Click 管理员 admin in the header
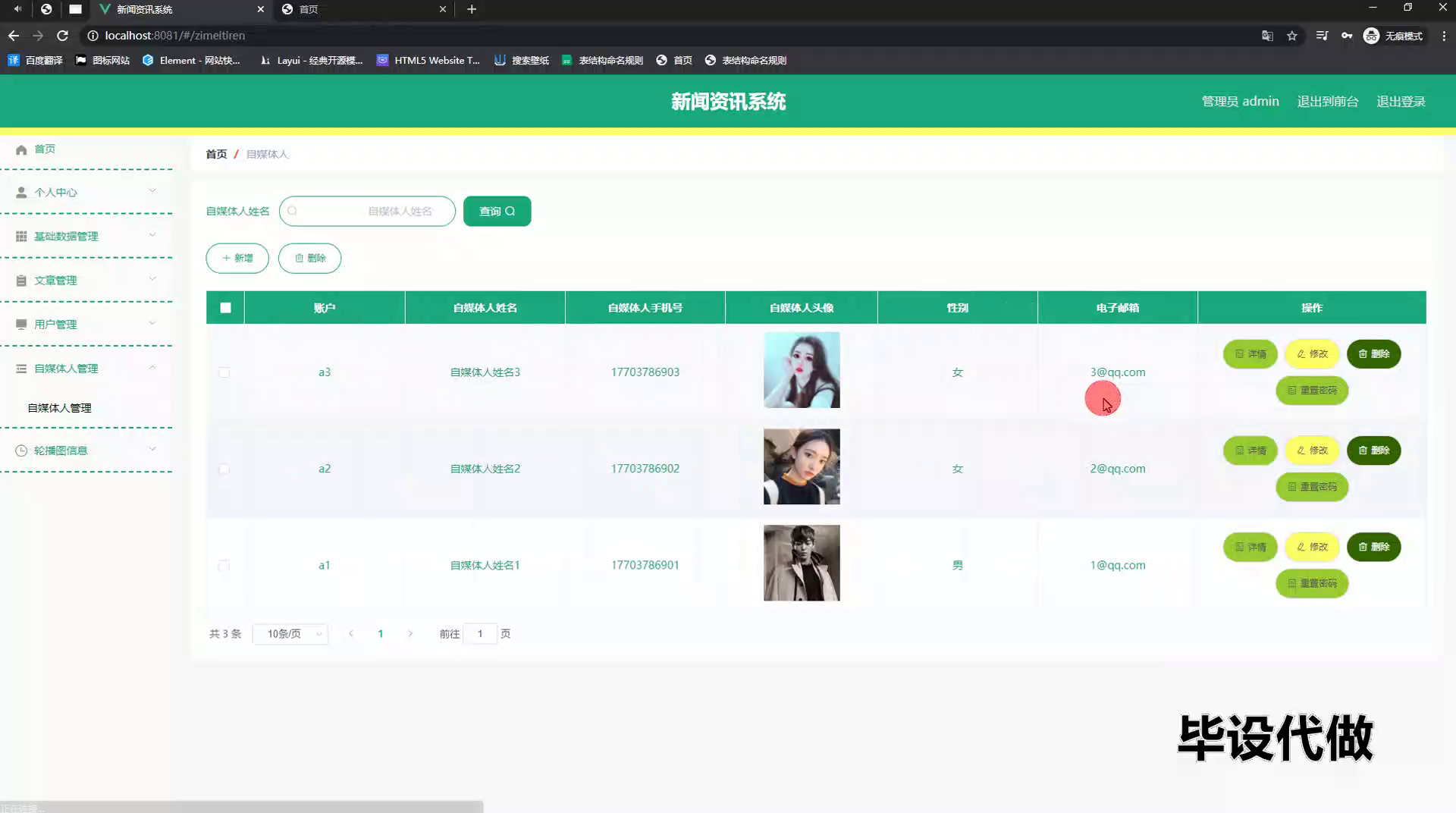 [x=1240, y=101]
